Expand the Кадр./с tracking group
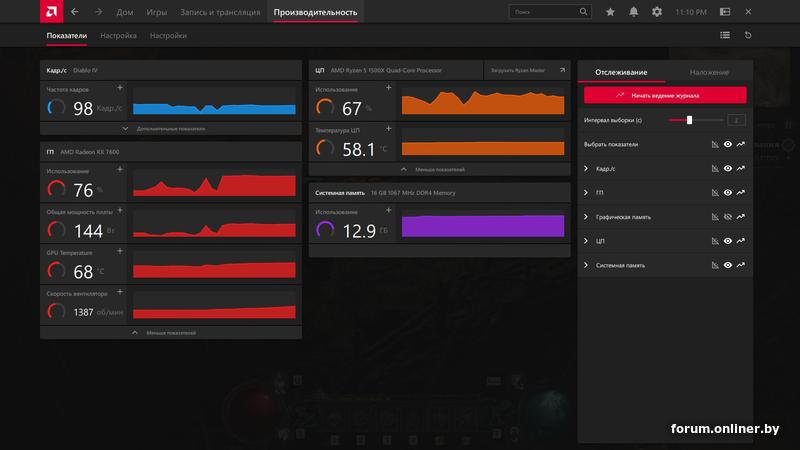 coord(586,168)
